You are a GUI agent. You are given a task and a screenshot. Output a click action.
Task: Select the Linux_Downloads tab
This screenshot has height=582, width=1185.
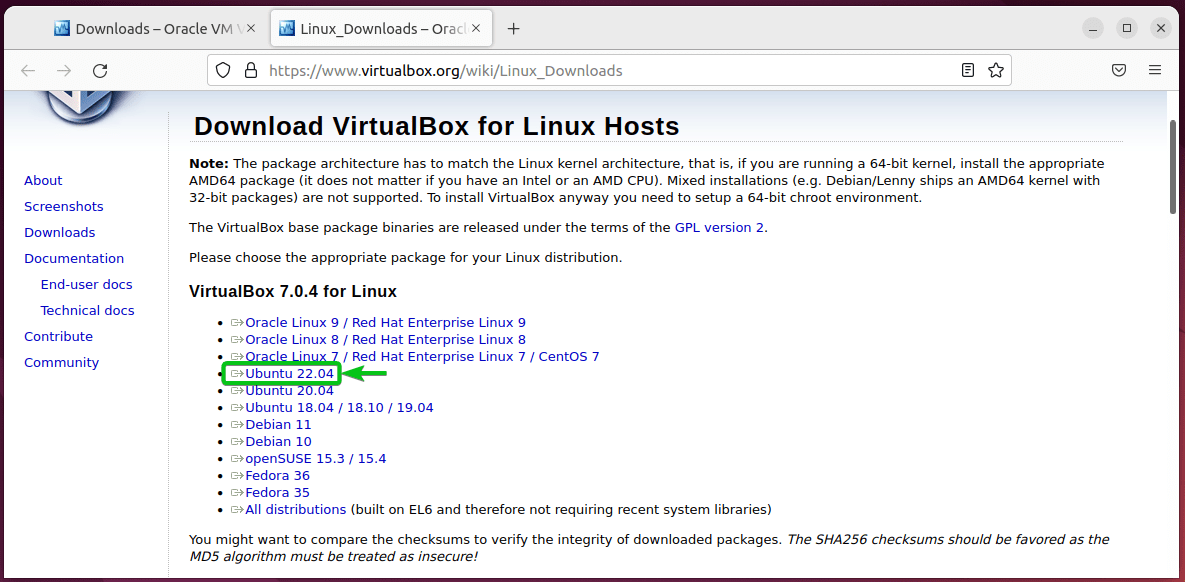[380, 29]
